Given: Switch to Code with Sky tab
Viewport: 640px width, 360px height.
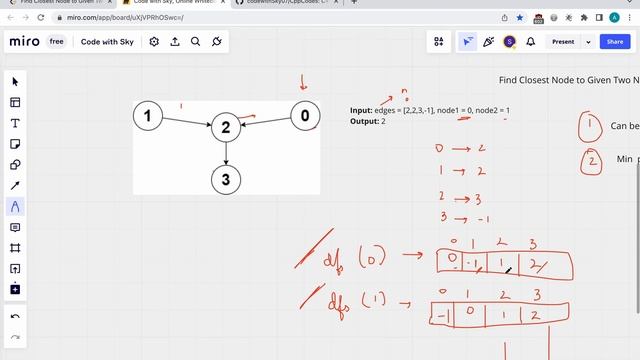Looking at the screenshot, I should 173,2.
